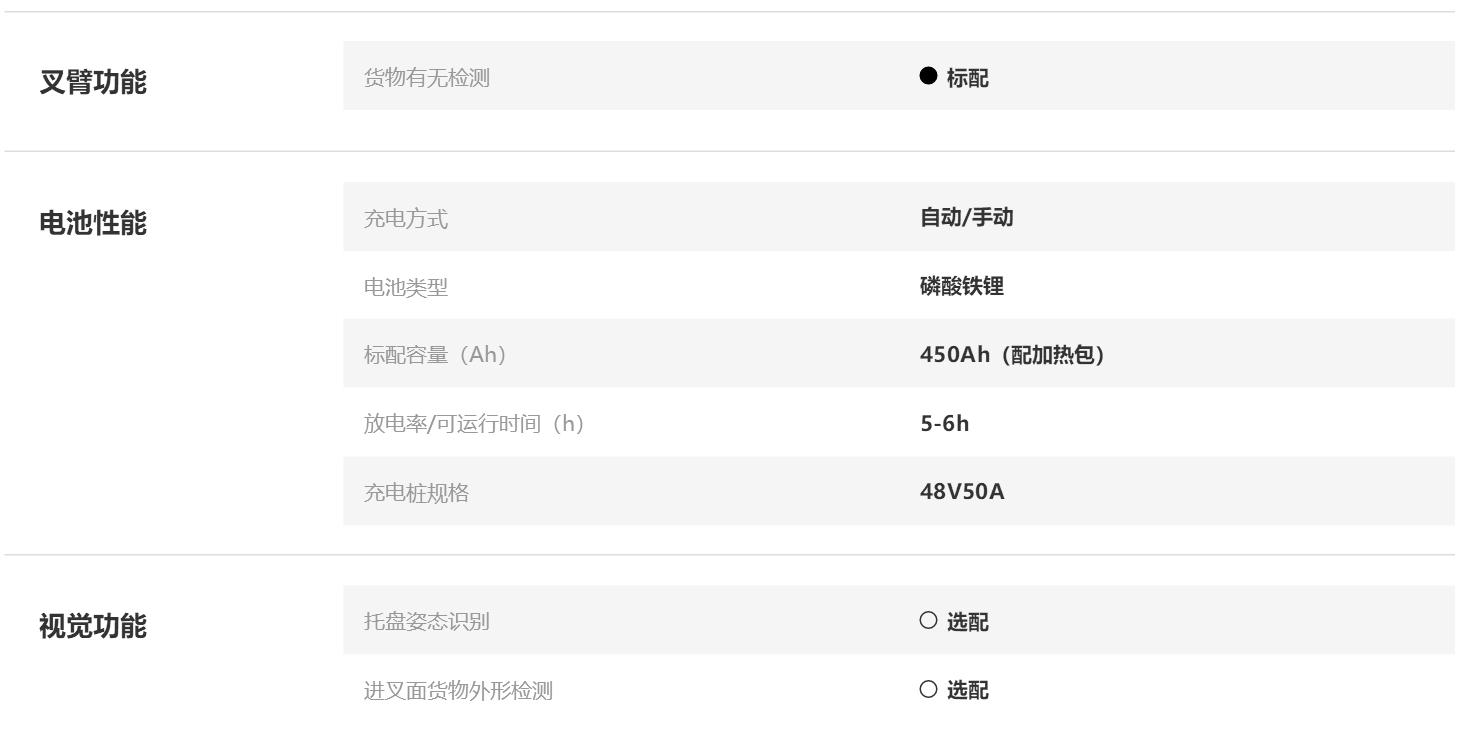Click the 进叉面货物外形检测 row label
The width and height of the screenshot is (1461, 741).
click(458, 690)
